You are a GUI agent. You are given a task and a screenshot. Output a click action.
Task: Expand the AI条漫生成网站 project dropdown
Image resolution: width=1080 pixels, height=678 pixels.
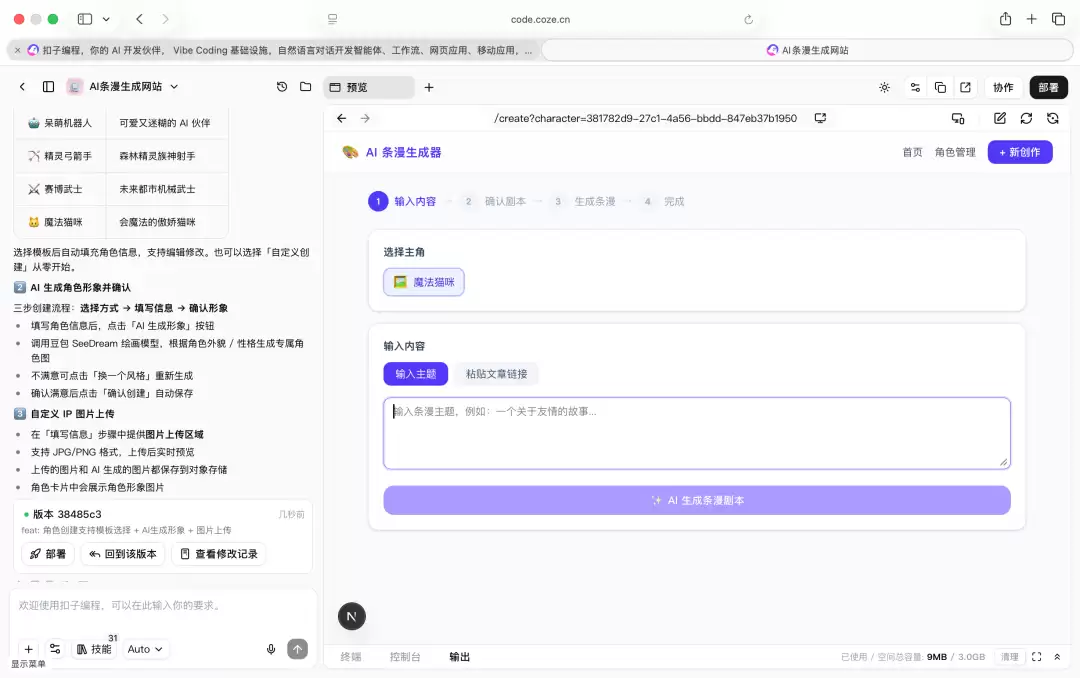(x=174, y=87)
